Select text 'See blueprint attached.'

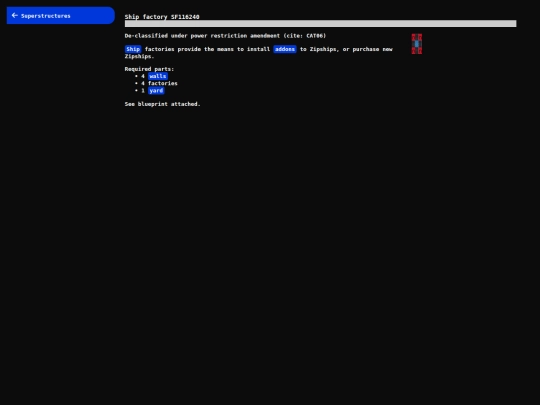coord(163,104)
